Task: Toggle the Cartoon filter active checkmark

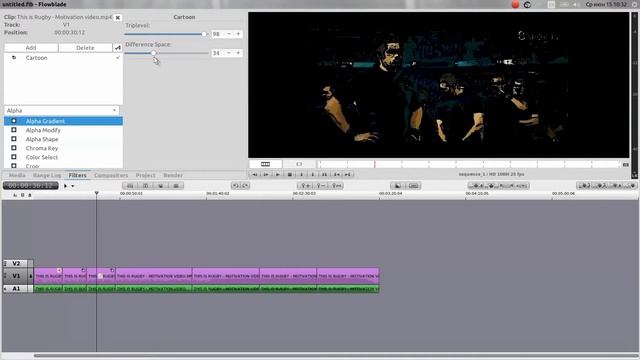Action: click(x=118, y=58)
